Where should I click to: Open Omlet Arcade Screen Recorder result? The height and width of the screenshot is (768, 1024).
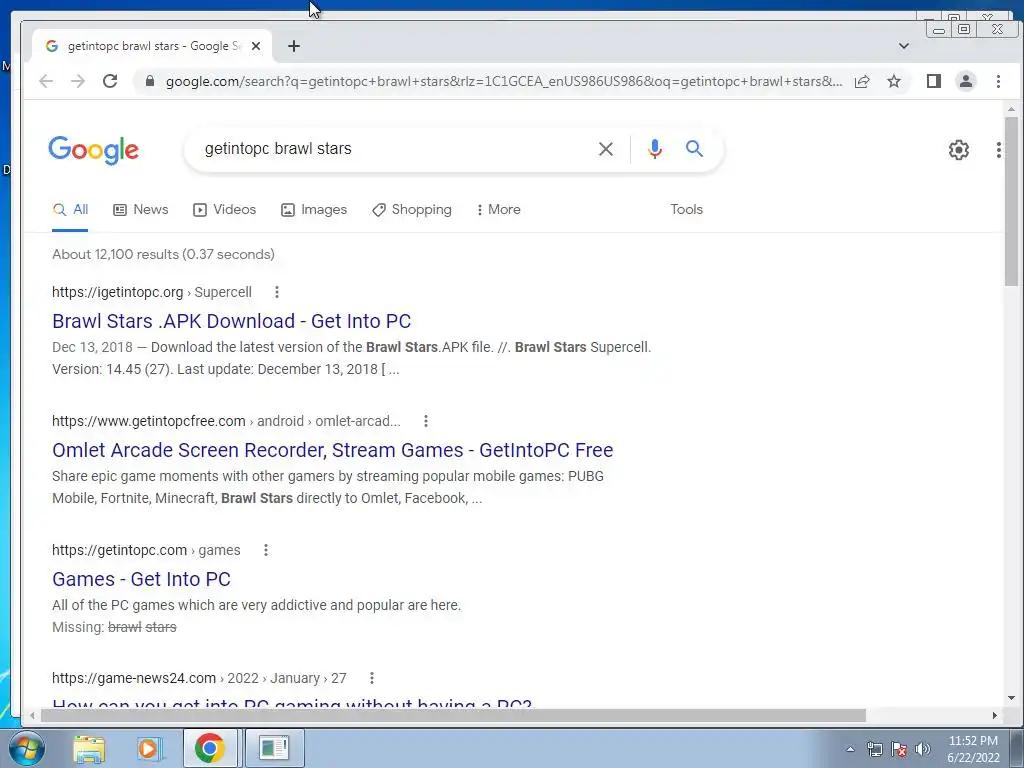point(332,450)
